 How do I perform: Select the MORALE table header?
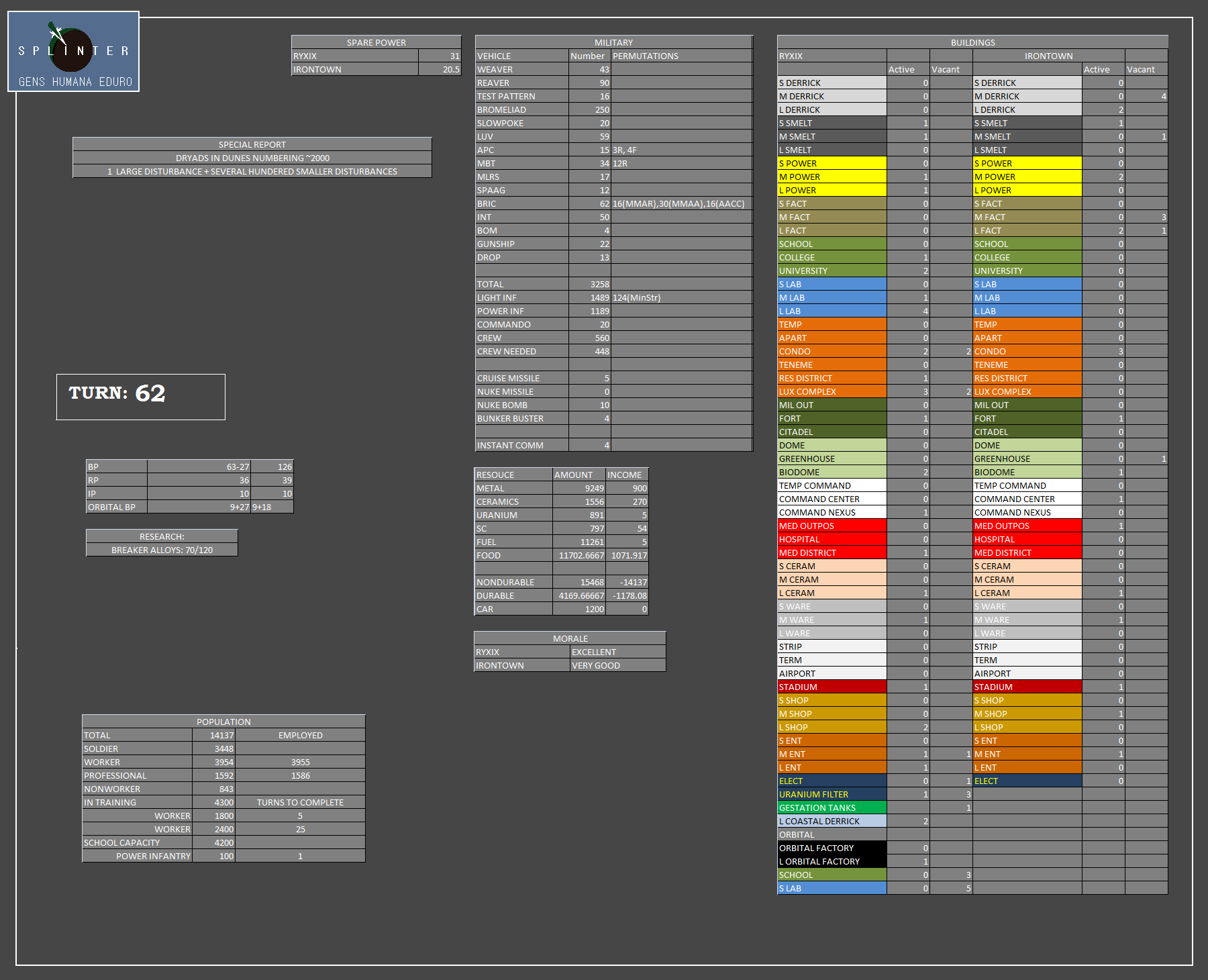pyautogui.click(x=570, y=638)
